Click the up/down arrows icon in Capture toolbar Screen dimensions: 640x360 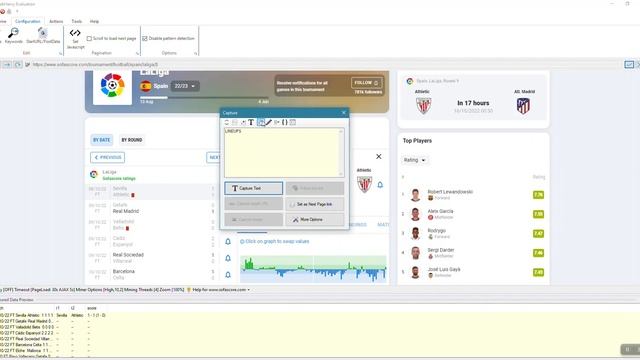(x=227, y=122)
